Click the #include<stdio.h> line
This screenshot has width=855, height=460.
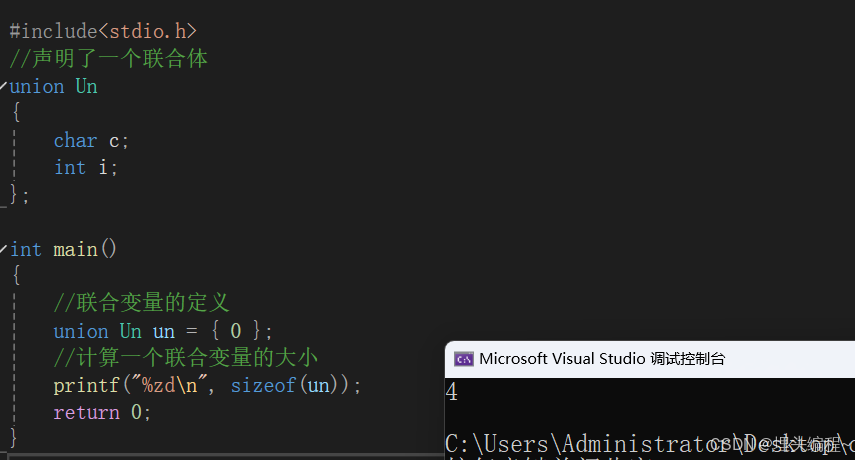(103, 31)
